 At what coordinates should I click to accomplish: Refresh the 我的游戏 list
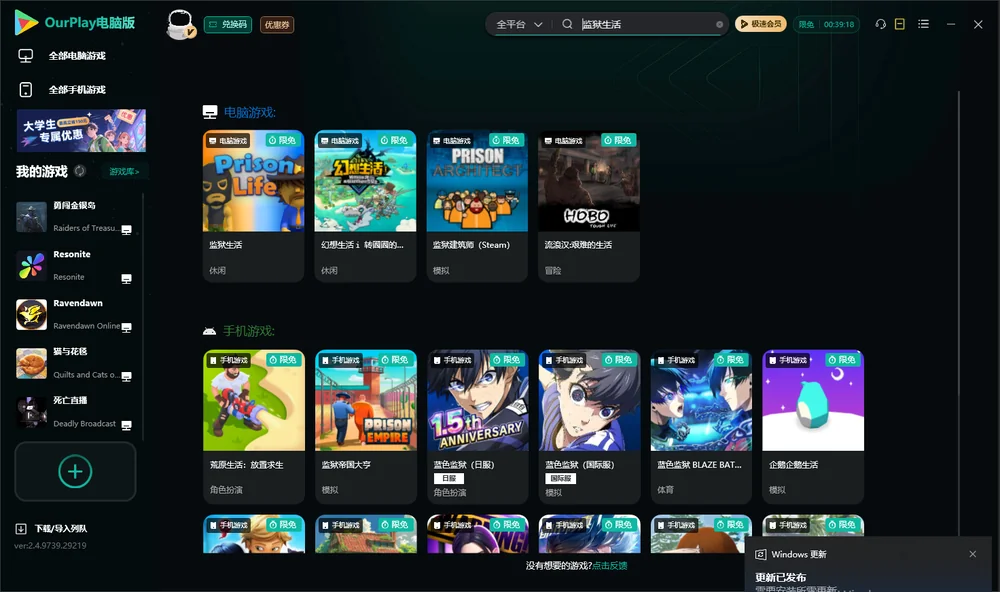pyautogui.click(x=80, y=171)
